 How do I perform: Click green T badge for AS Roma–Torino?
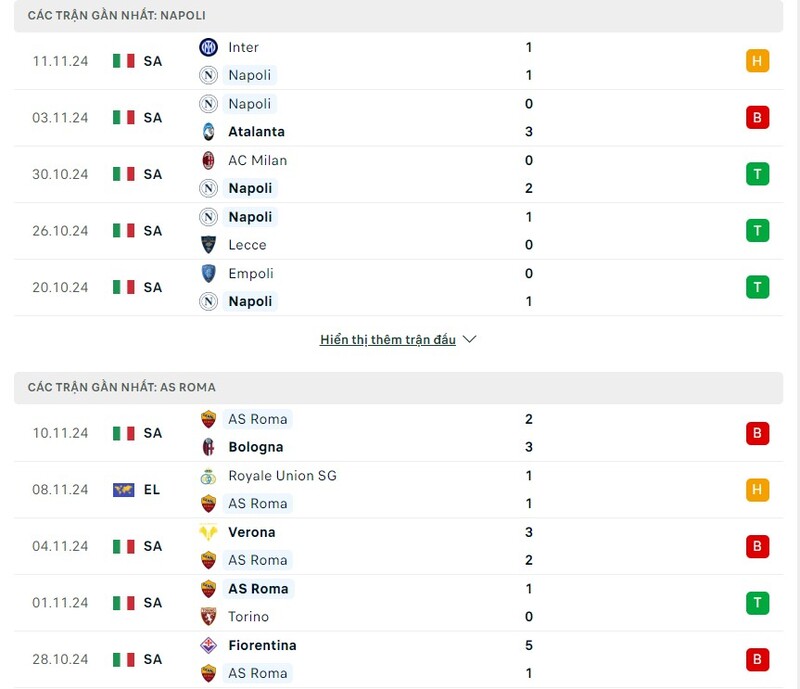point(757,603)
